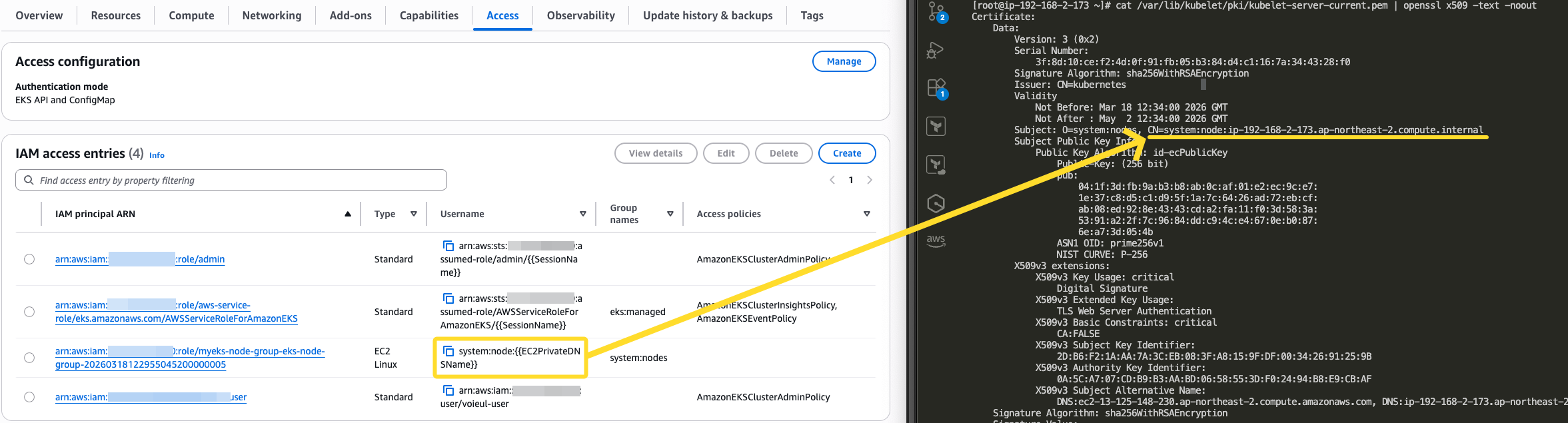Sort the Access policies column
1568x423 pixels.
867,214
